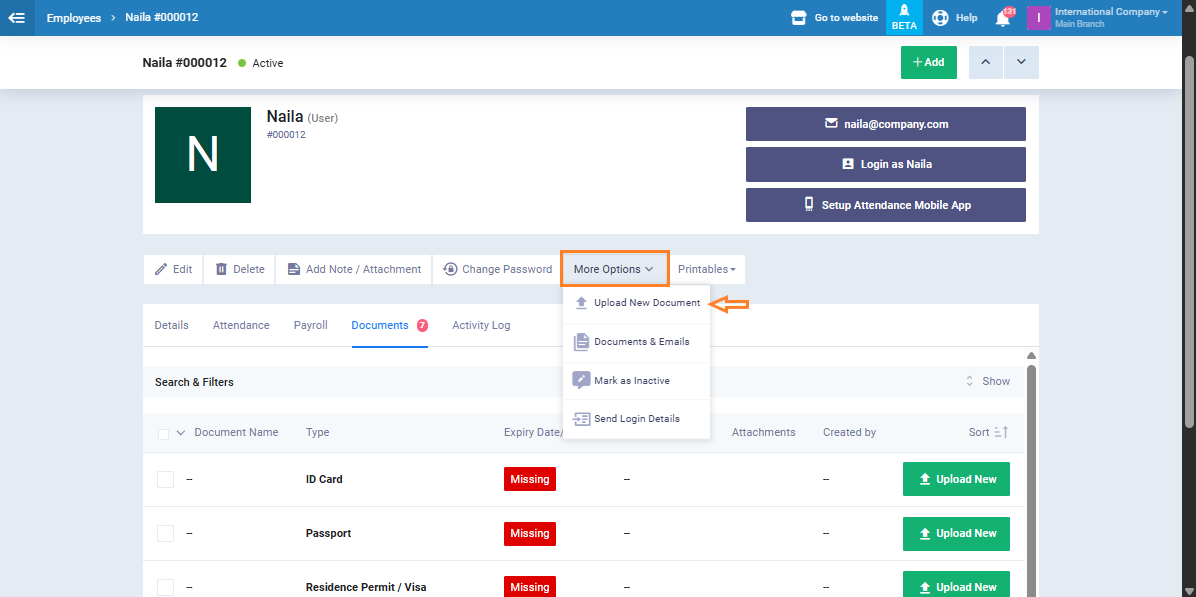Expand the More Options dropdown
The width and height of the screenshot is (1196, 597).
pos(614,269)
